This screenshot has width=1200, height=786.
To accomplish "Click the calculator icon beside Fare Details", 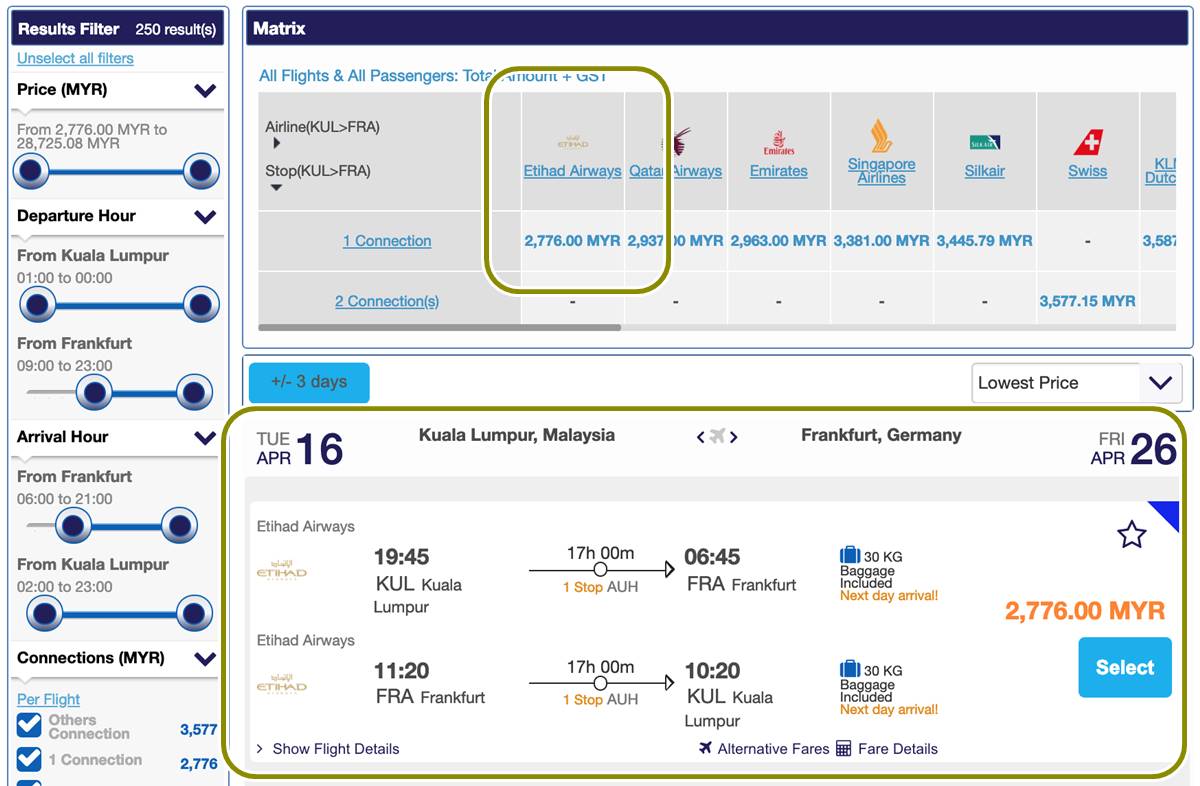I will click(x=843, y=748).
